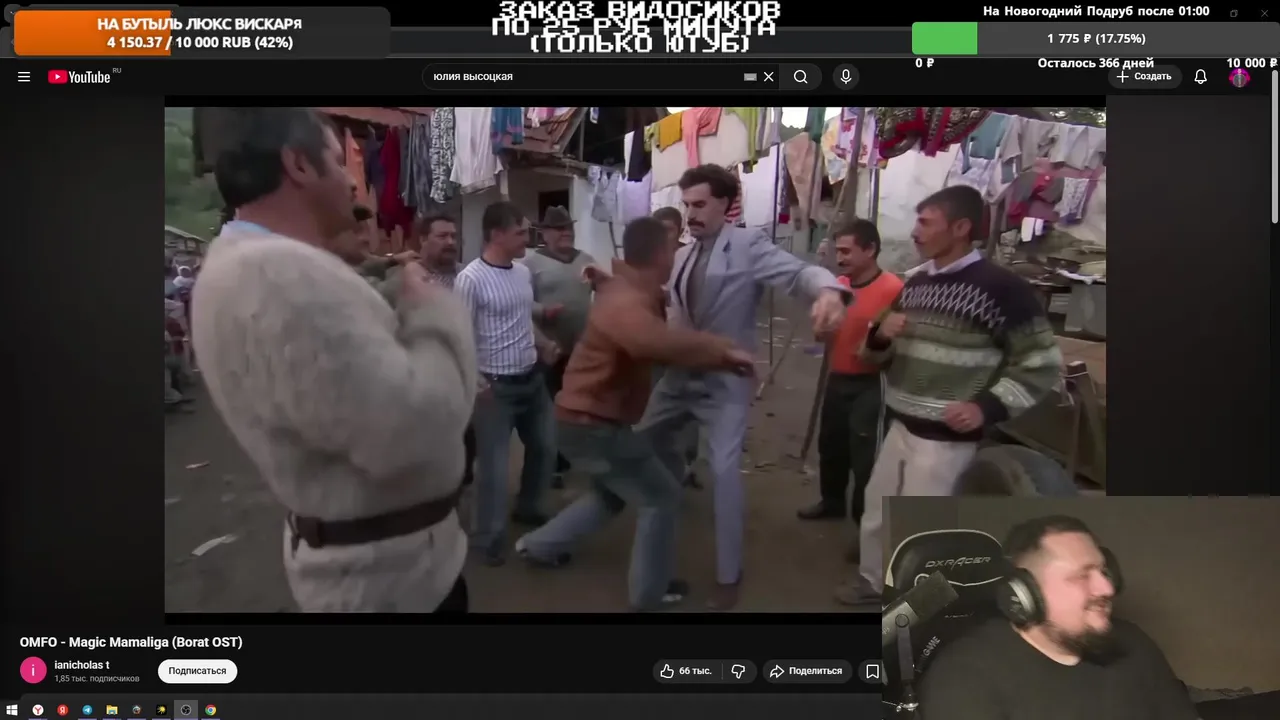Click the 'Подписаться' subscribe button
Viewport: 1280px width, 720px height.
point(197,671)
